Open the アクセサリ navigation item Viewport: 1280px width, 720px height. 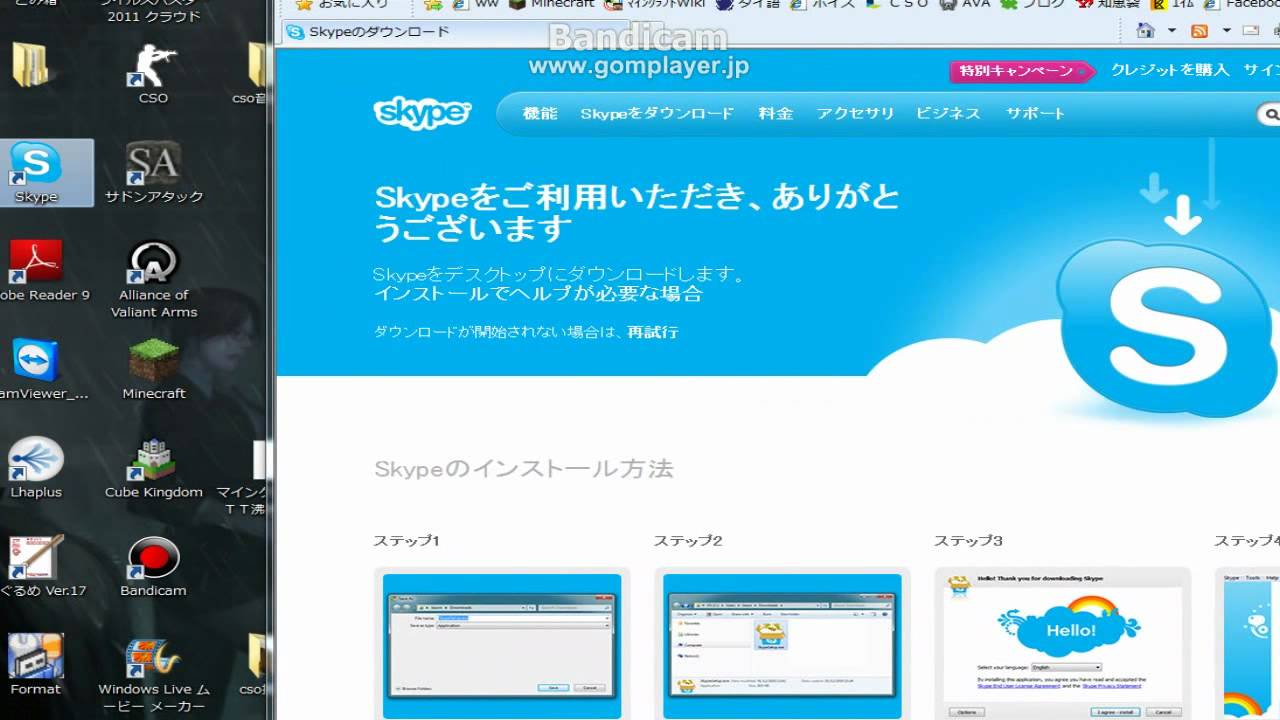point(855,113)
